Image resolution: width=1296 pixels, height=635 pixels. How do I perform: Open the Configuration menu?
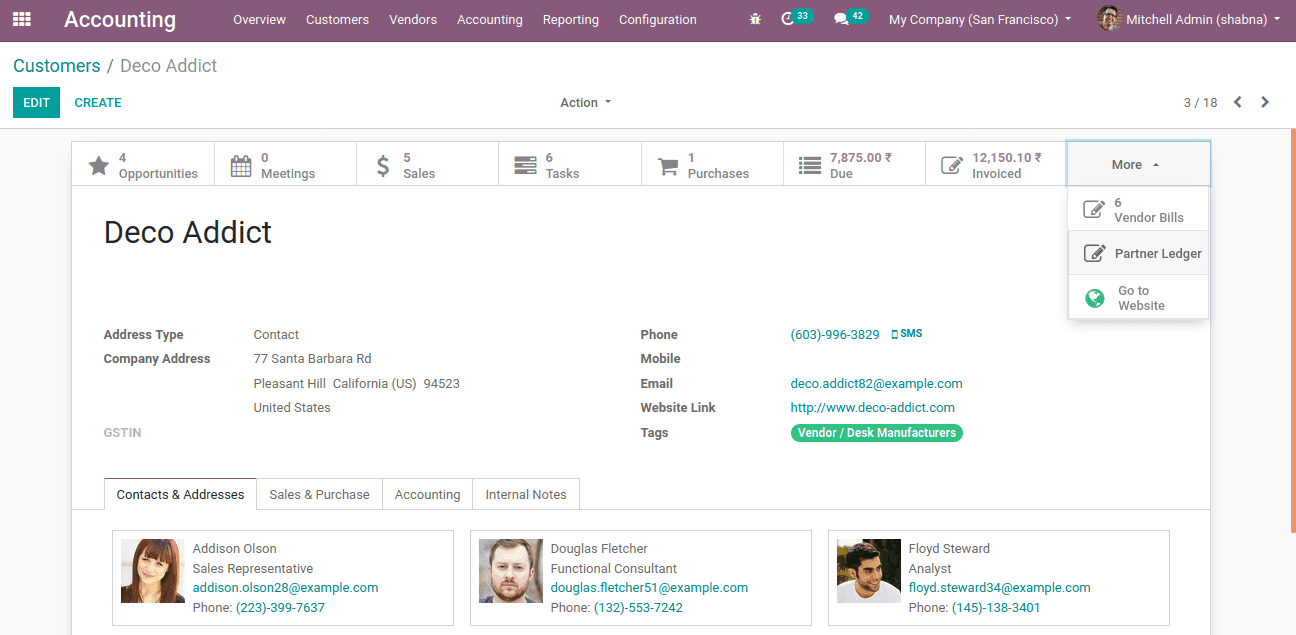click(x=658, y=19)
